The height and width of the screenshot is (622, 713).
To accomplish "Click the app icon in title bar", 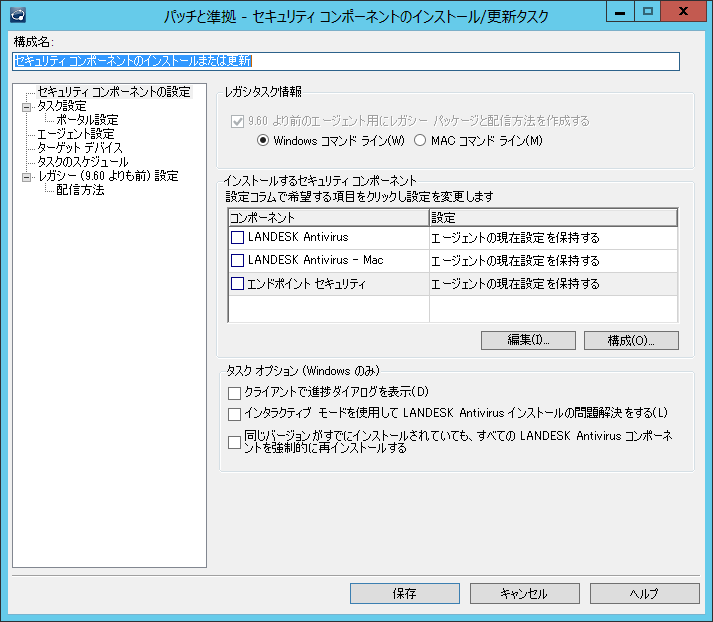I will pos(18,15).
